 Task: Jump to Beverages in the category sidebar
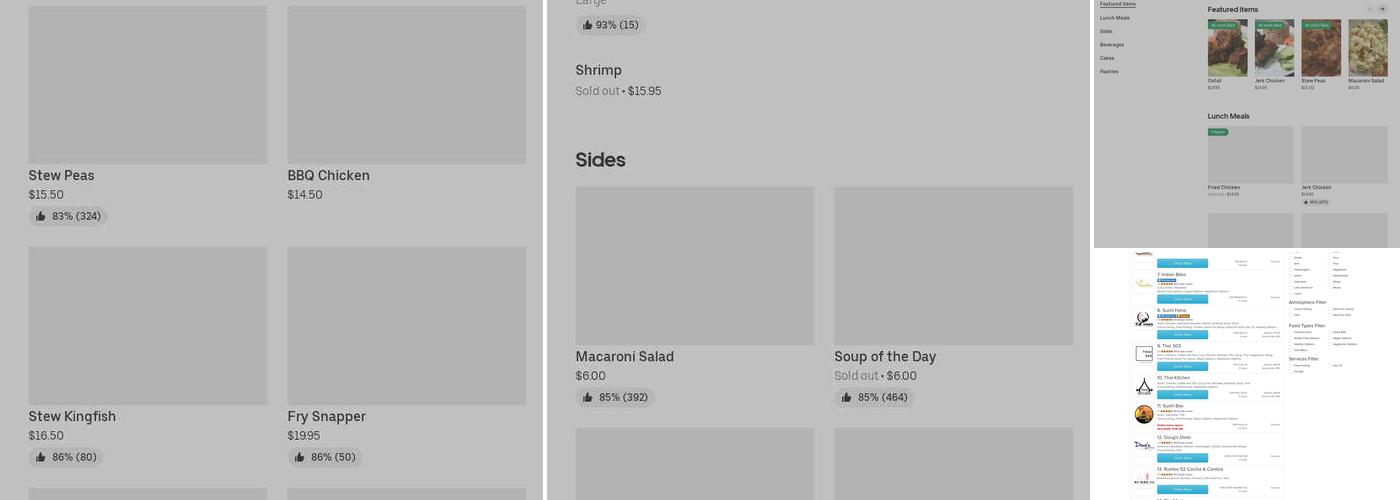(x=1112, y=45)
